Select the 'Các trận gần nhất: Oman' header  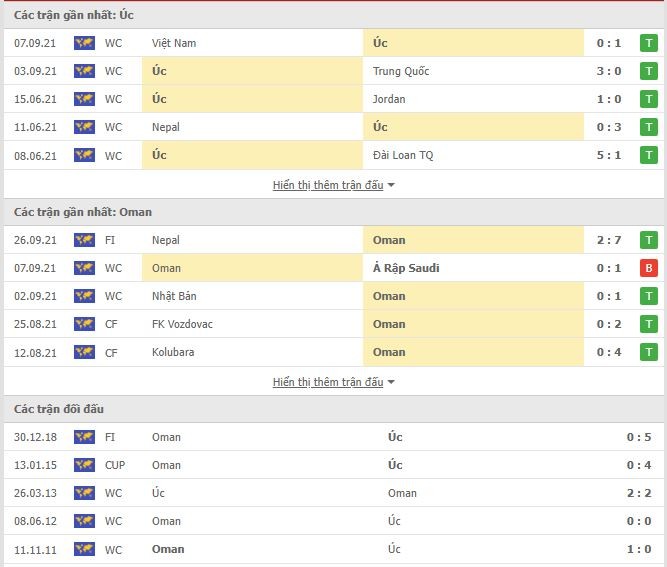[x=83, y=212]
